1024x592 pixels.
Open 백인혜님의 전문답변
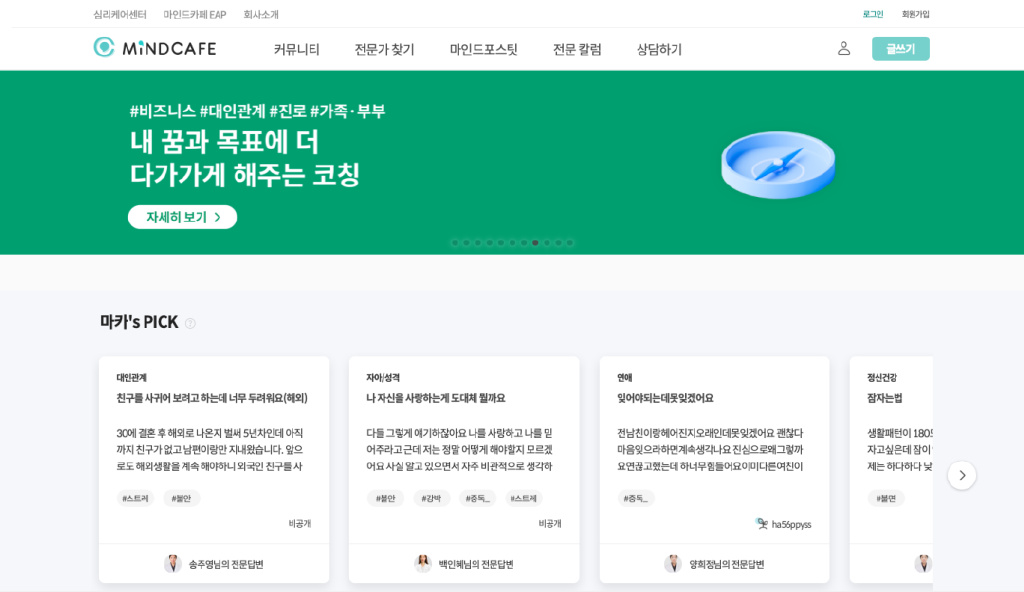[x=476, y=564]
